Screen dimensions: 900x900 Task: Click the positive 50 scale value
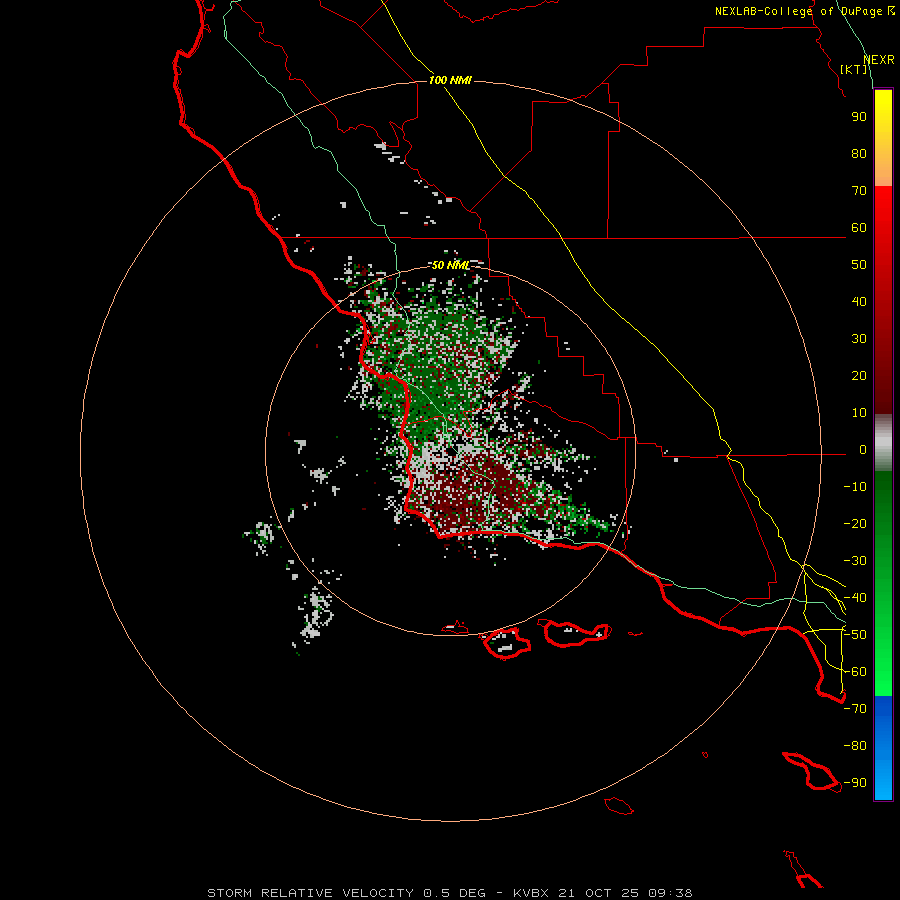(859, 265)
